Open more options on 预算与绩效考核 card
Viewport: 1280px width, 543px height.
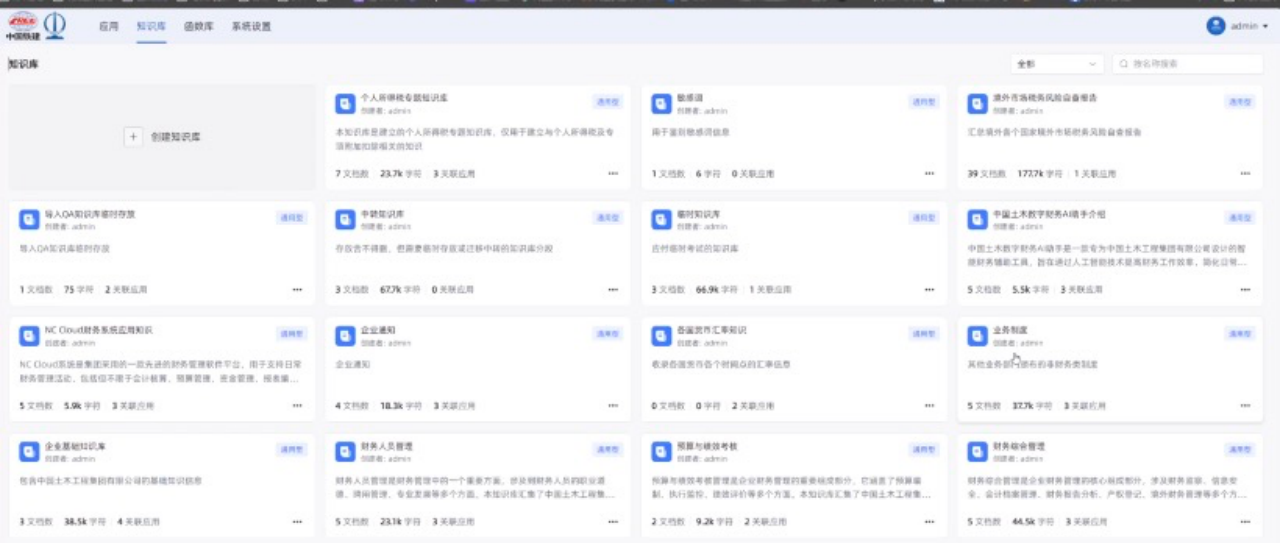929,522
